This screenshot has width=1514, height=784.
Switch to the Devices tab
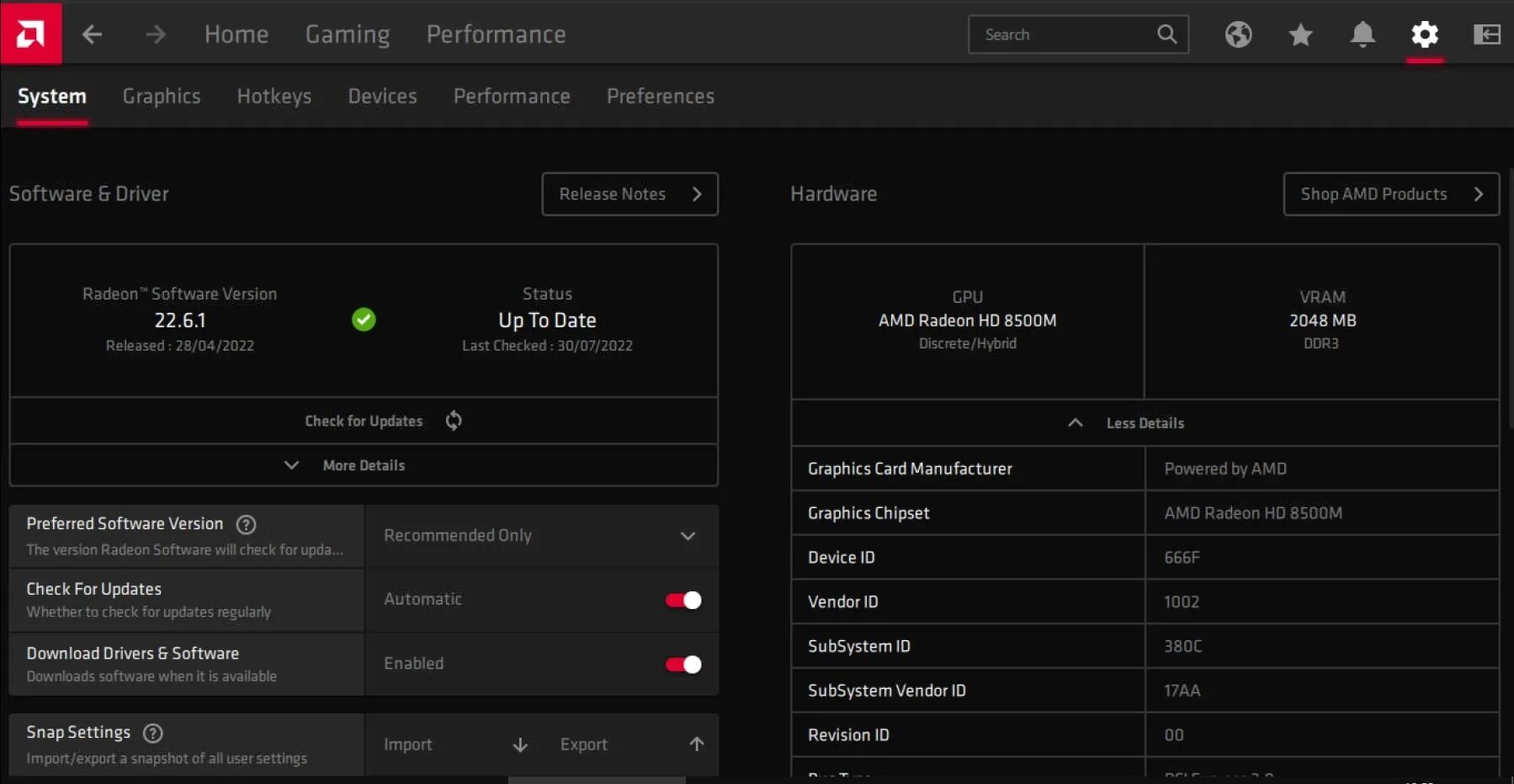click(x=382, y=97)
